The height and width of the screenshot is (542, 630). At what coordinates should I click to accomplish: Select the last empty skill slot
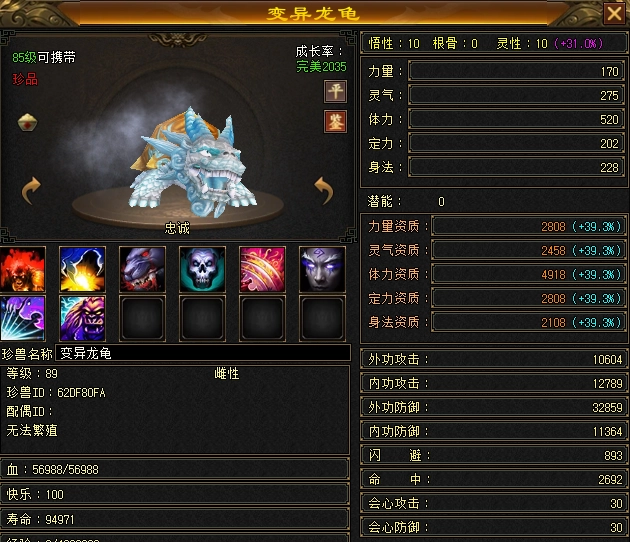click(x=322, y=318)
